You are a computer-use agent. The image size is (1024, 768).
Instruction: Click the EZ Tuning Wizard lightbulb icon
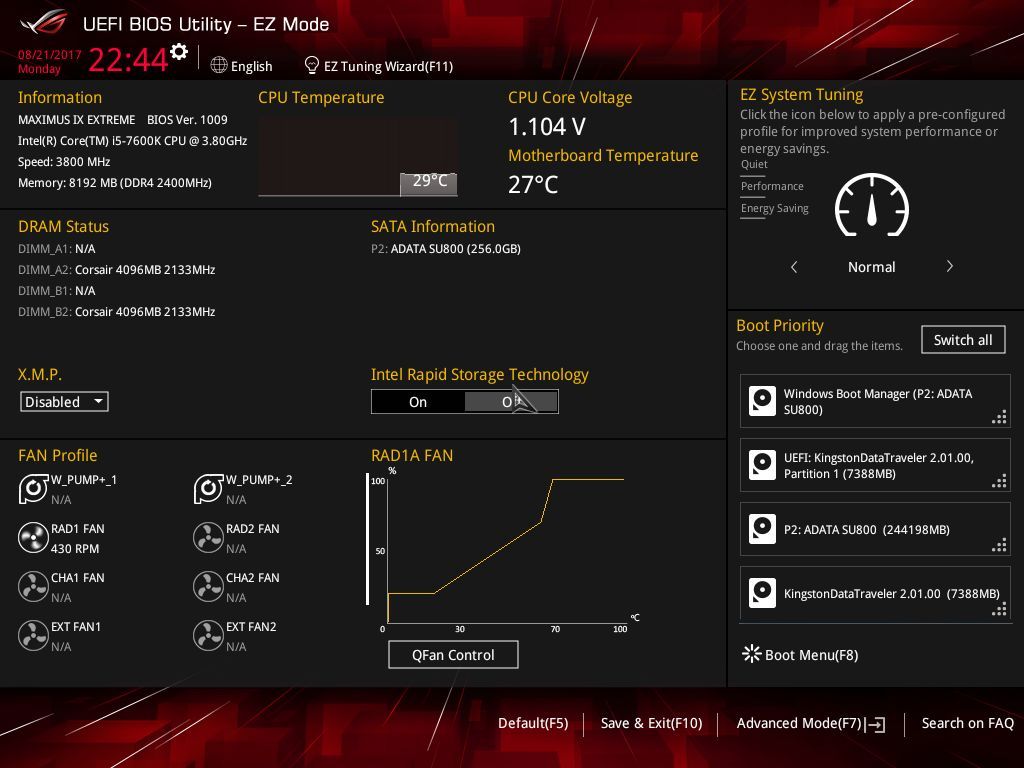312,65
